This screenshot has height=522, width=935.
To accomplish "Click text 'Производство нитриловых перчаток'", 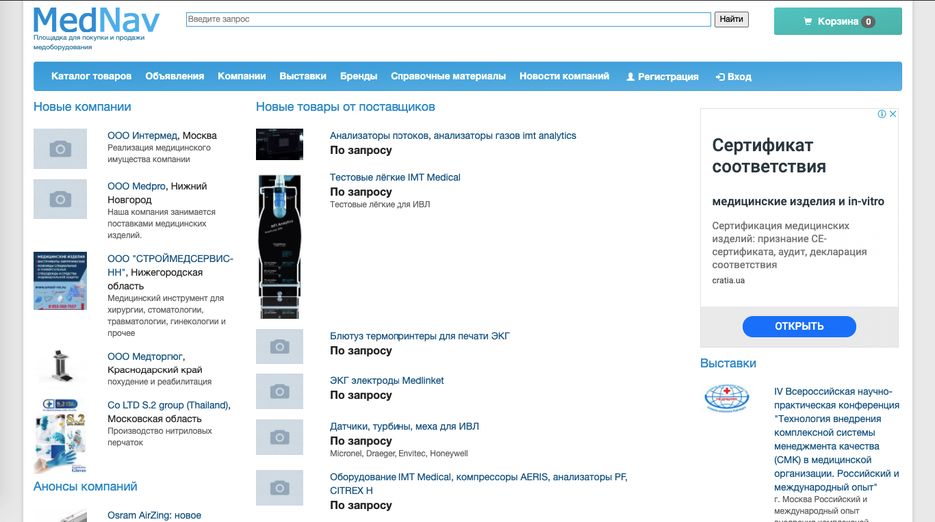I will (x=160, y=437).
